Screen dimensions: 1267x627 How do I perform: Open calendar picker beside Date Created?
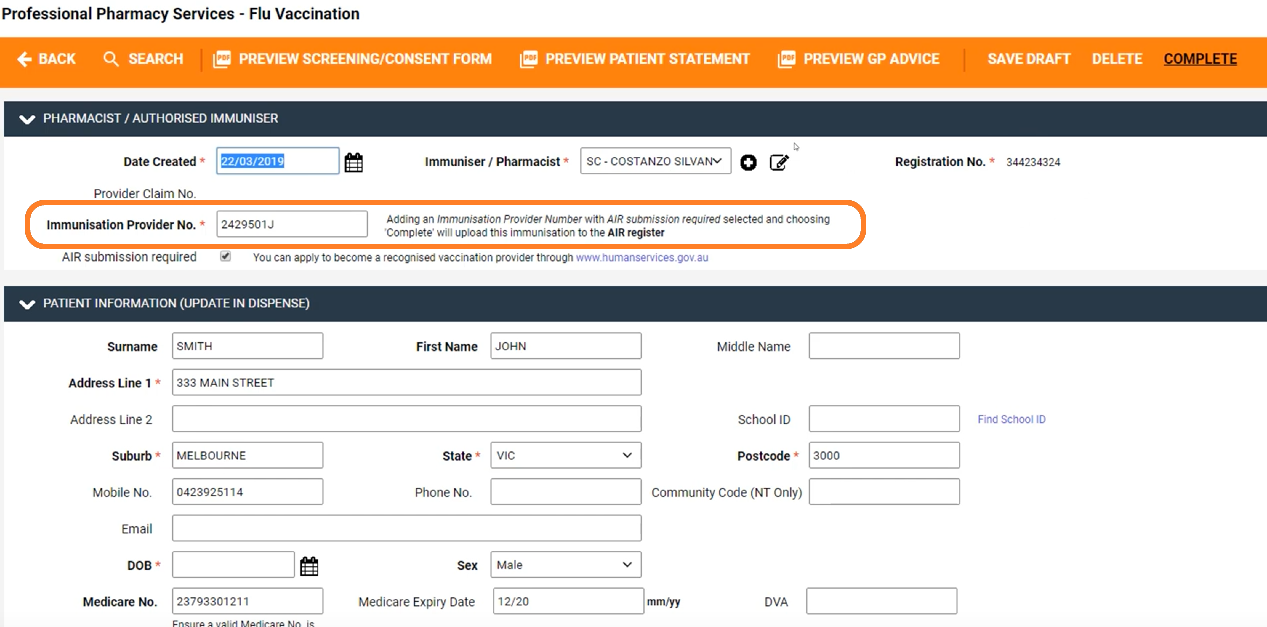[354, 162]
